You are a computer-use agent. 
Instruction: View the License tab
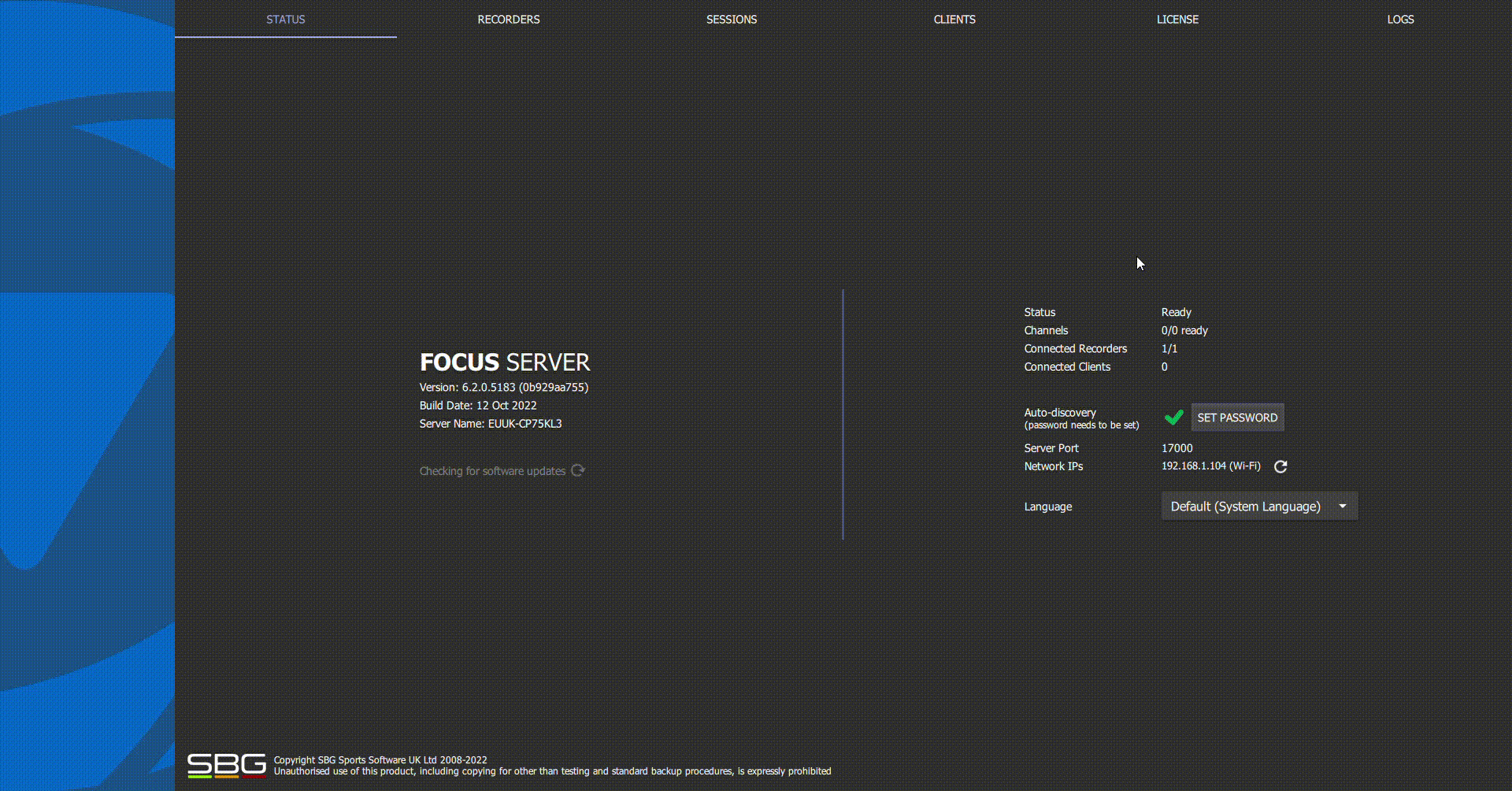click(1177, 20)
